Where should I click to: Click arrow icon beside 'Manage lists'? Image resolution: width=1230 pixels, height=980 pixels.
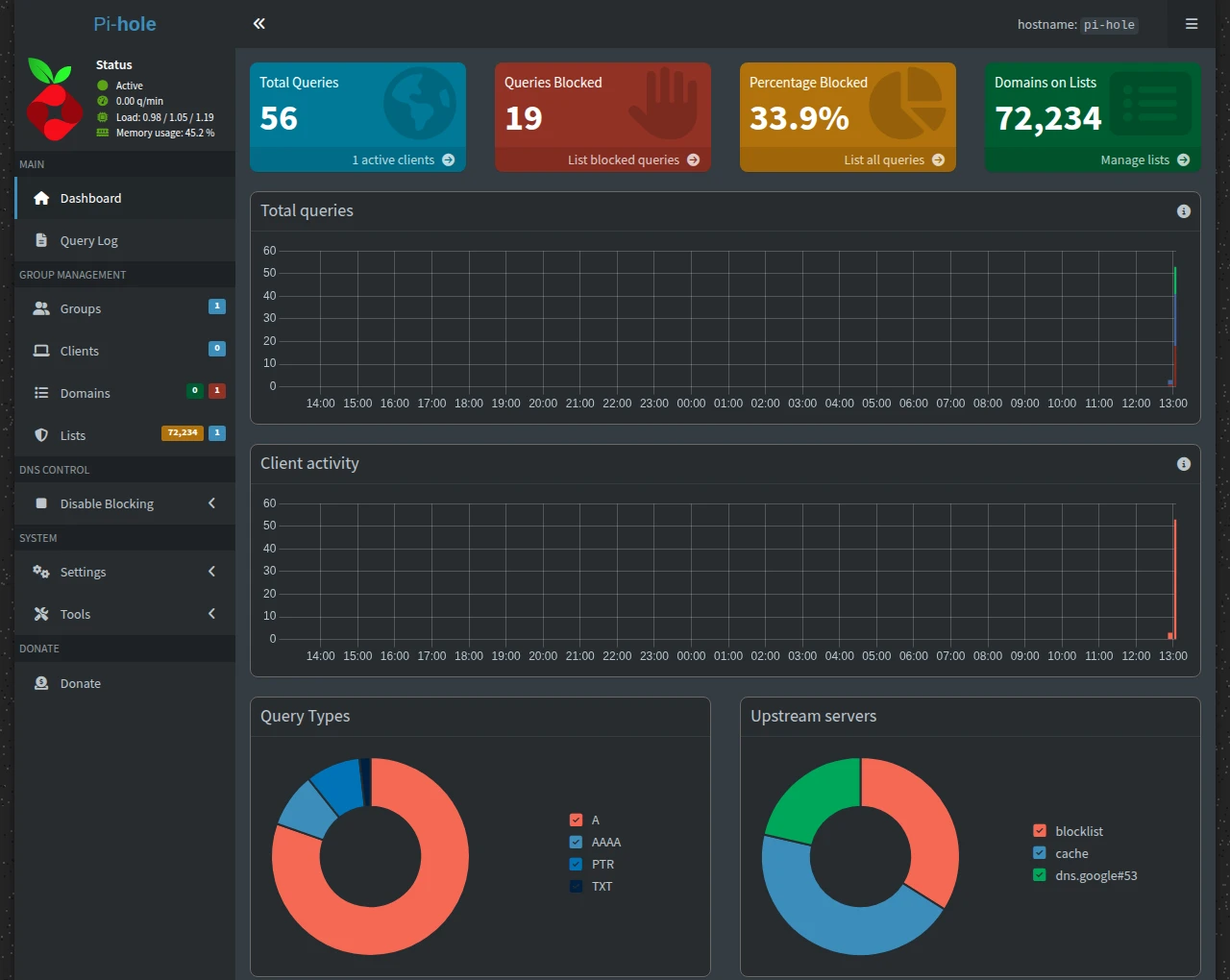(x=1183, y=160)
